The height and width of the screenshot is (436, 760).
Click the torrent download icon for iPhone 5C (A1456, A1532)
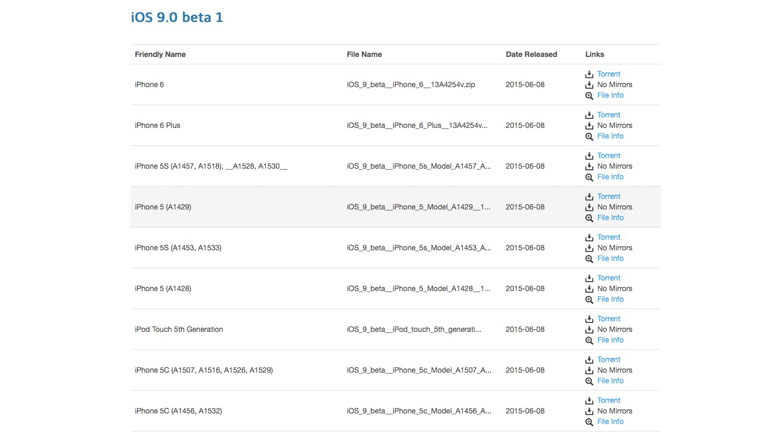point(589,401)
